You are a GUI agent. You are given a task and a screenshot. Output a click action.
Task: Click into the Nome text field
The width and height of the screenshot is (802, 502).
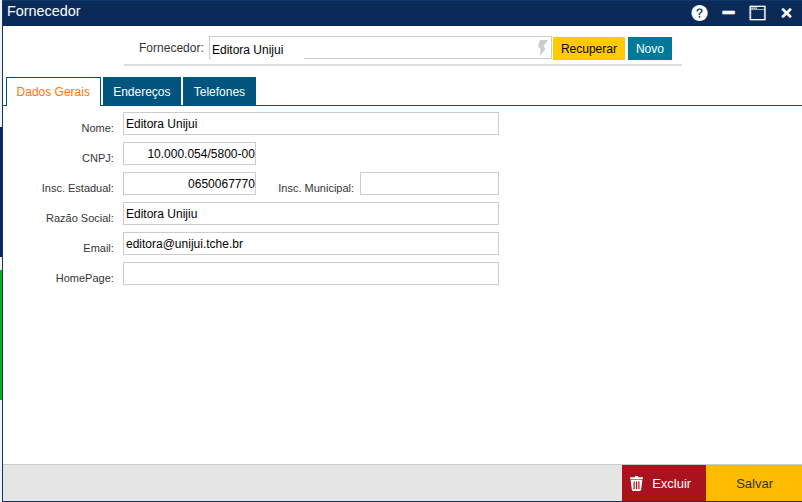(310, 124)
